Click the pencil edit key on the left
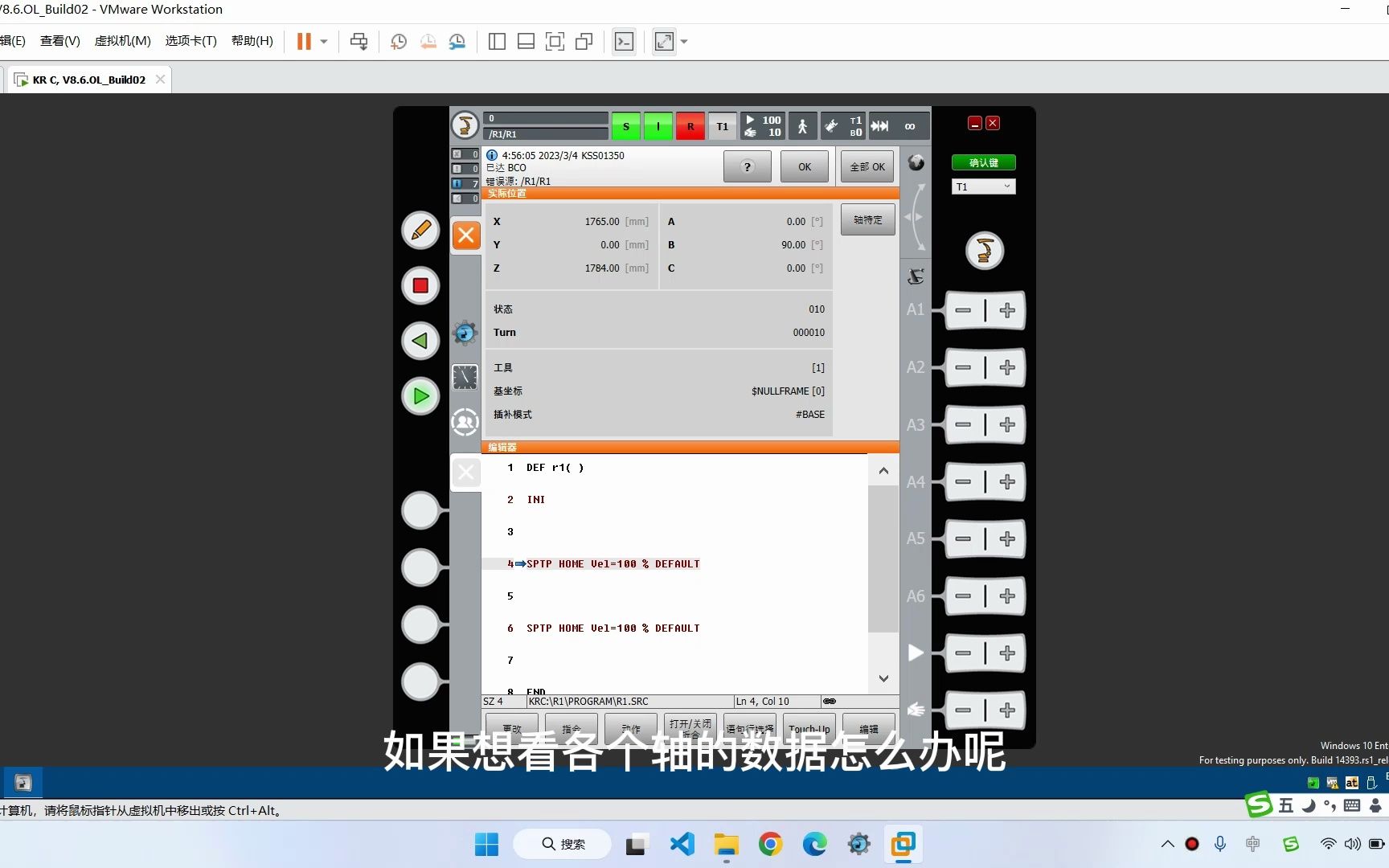1389x868 pixels. tap(420, 231)
